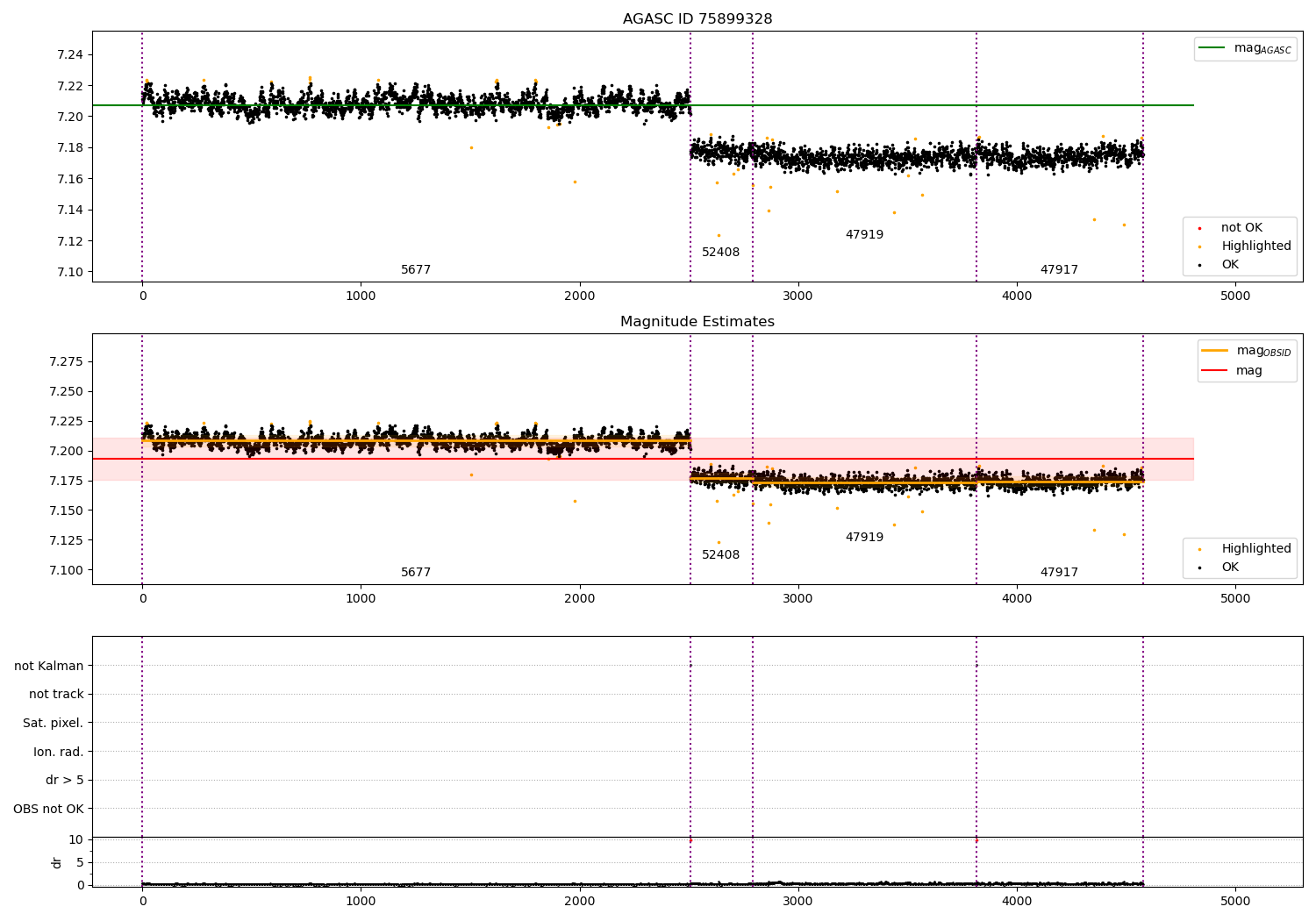Select the green mag AGASC legend entry
This screenshot has height=921, width=1316.
(1245, 48)
